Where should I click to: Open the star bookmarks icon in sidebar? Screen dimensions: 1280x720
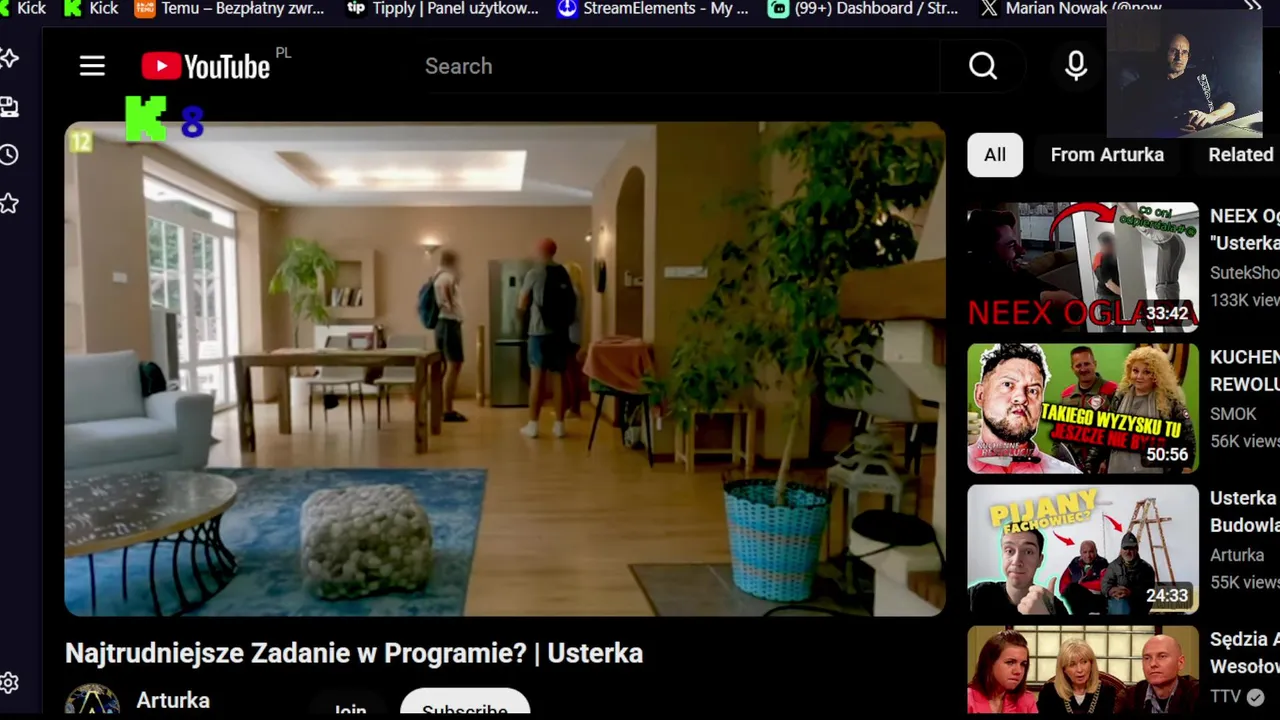[9, 204]
